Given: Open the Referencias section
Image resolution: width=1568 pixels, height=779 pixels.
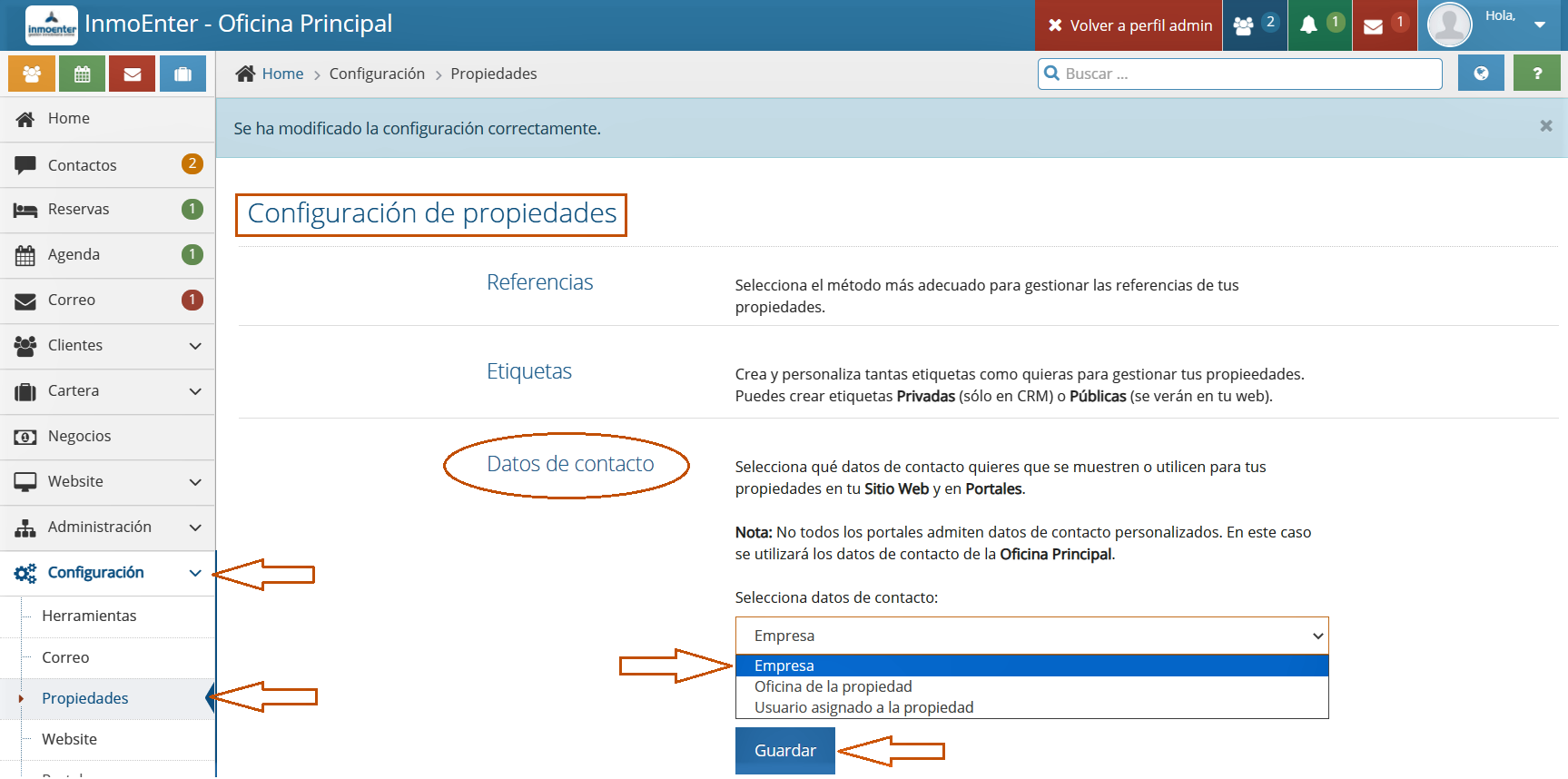Looking at the screenshot, I should click(539, 282).
